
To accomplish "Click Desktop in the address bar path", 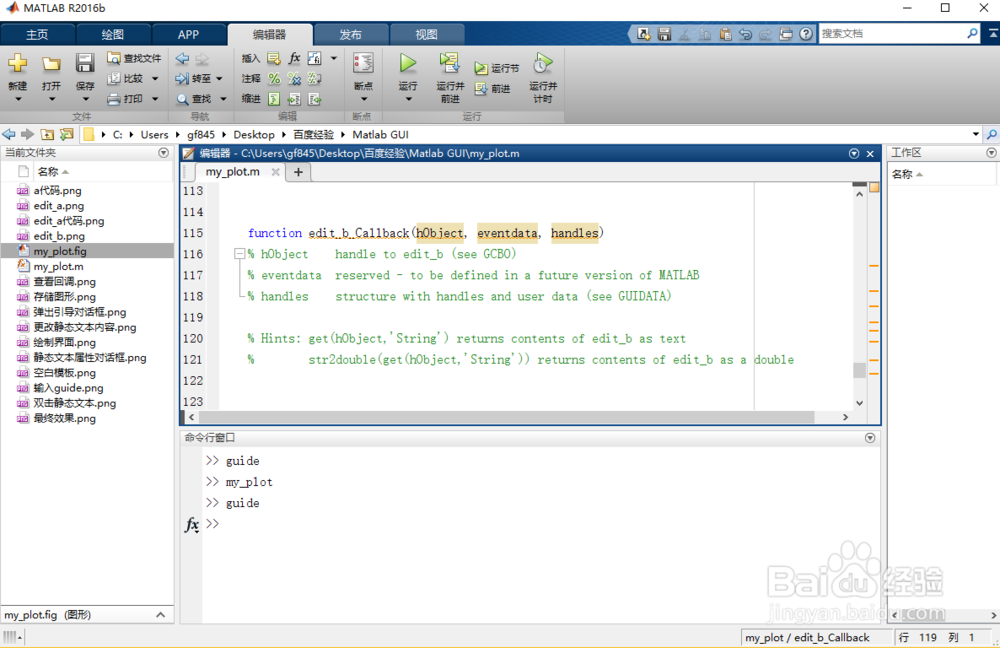I will (x=254, y=135).
